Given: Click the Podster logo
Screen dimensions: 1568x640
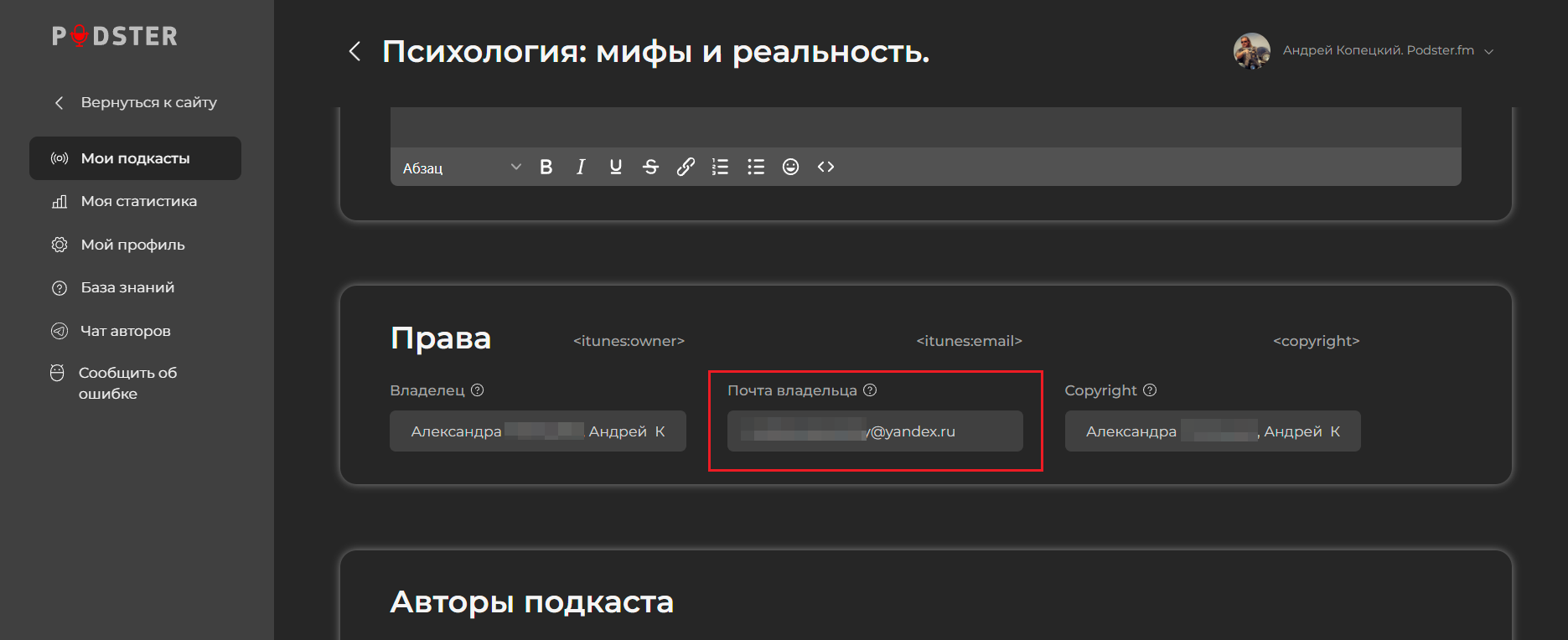Looking at the screenshot, I should coord(115,36).
